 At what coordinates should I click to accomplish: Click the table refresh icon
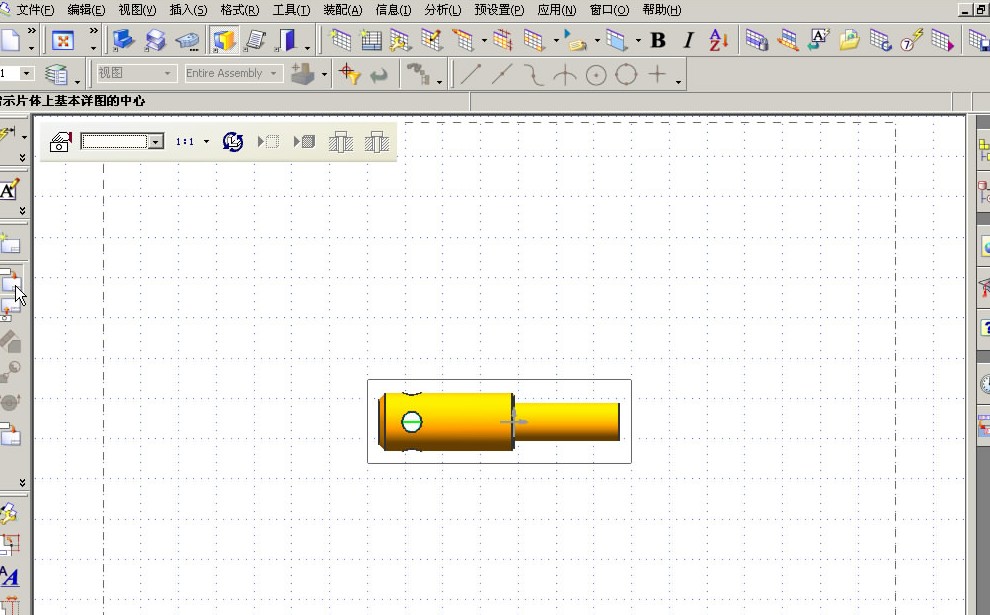pyautogui.click(x=880, y=40)
